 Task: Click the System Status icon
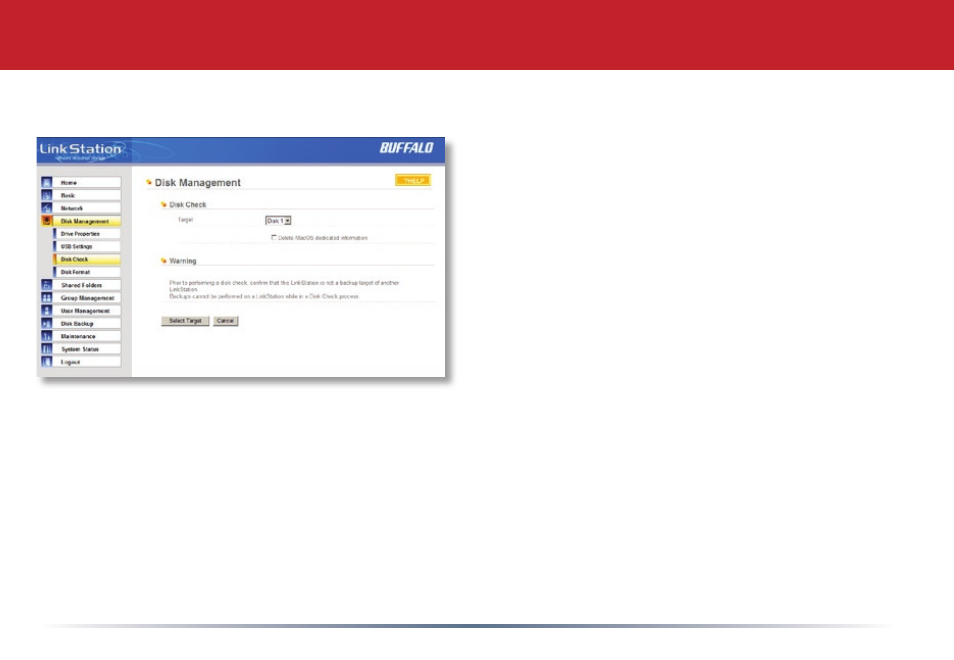click(46, 349)
